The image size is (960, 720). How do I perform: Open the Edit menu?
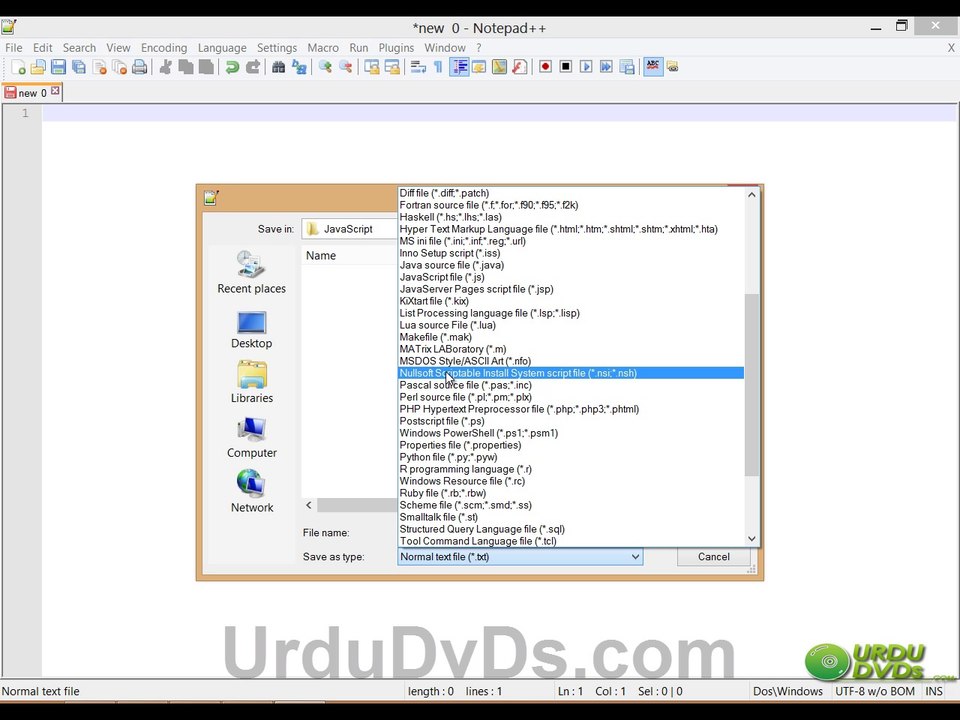pyautogui.click(x=42, y=48)
